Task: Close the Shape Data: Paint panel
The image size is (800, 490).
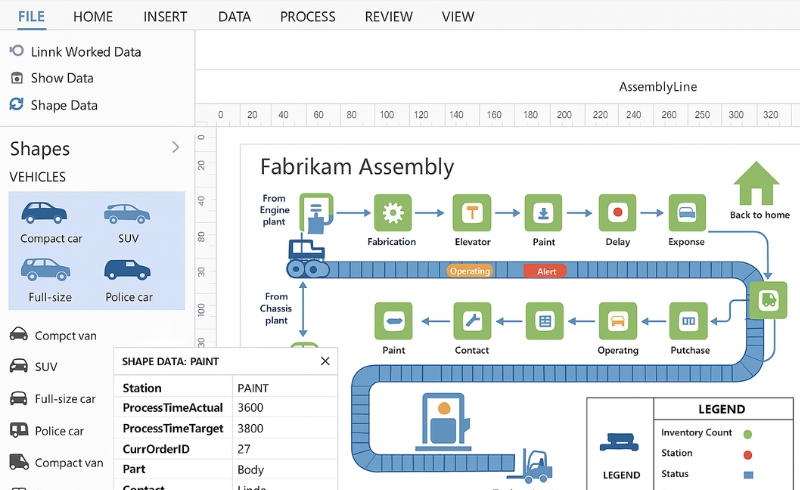Action: (x=325, y=361)
